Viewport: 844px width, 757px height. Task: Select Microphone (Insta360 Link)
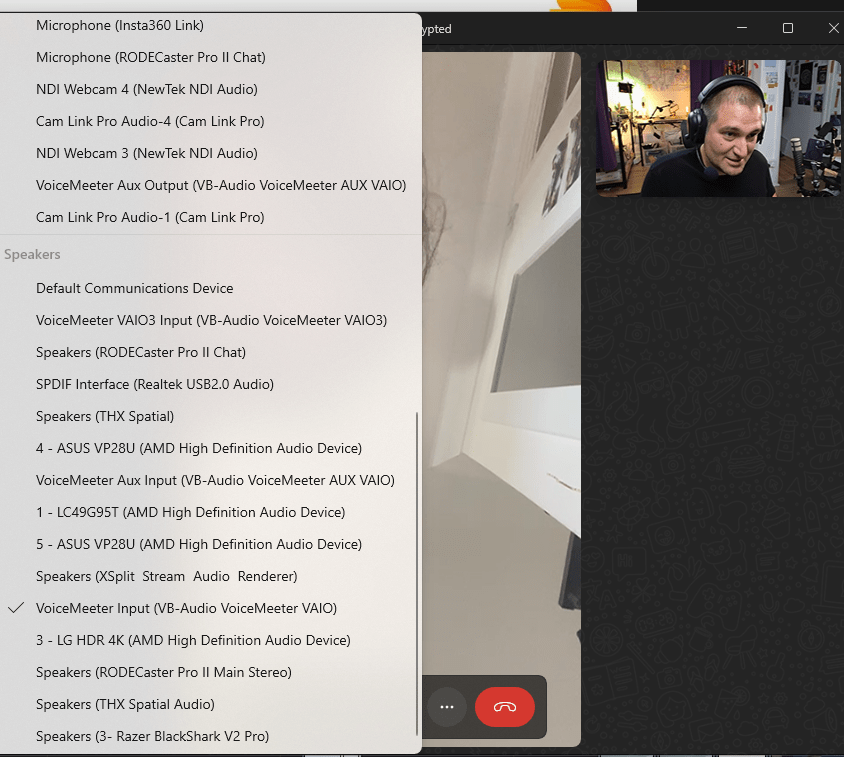click(x=210, y=25)
